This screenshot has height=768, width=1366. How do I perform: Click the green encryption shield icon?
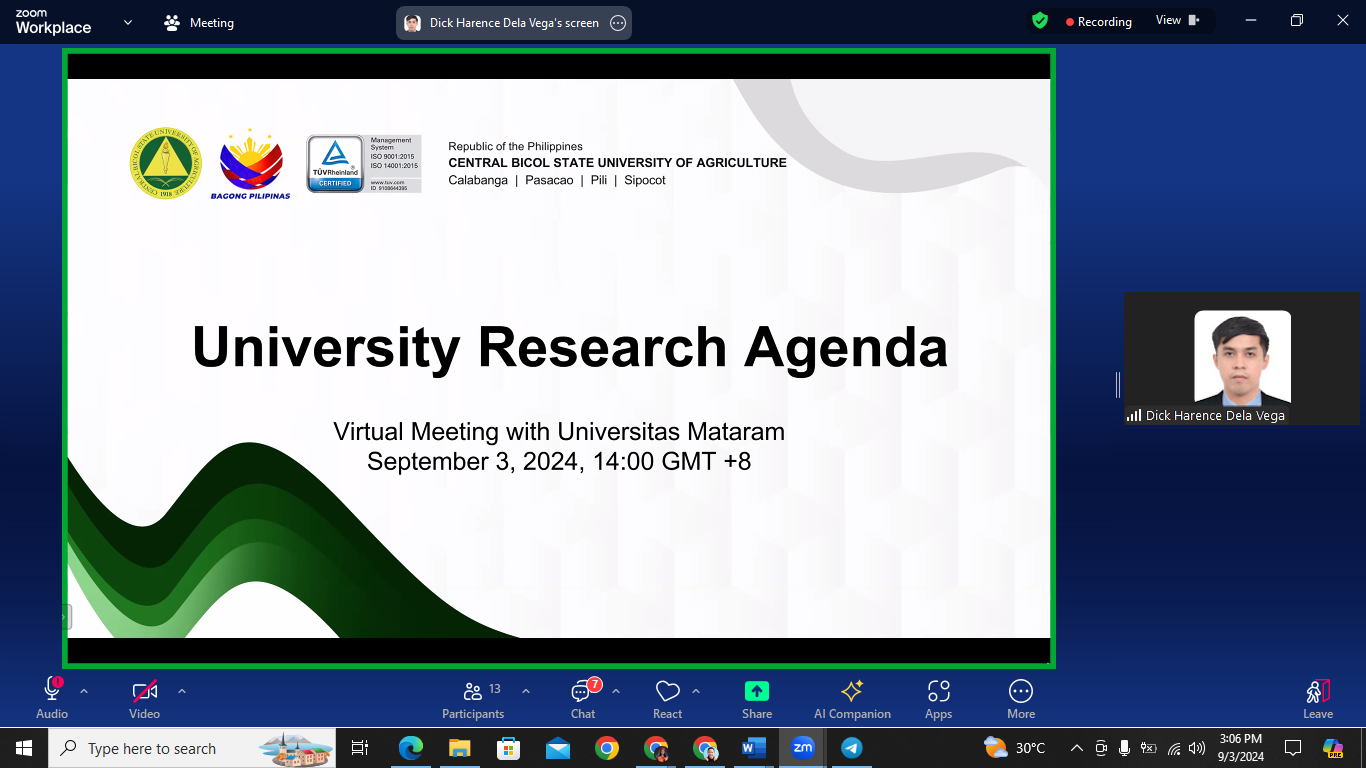[1040, 21]
